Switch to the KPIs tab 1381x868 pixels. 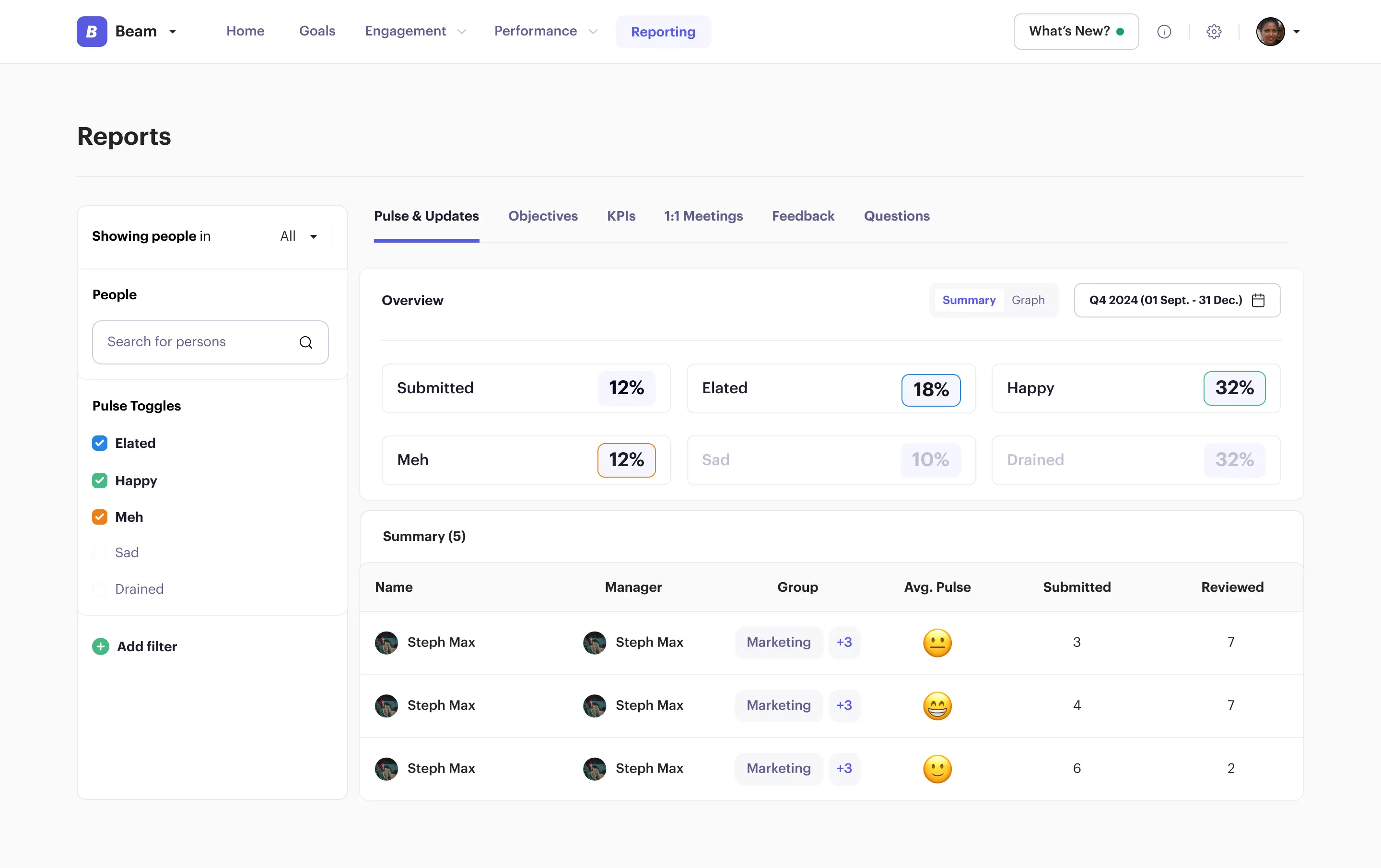(621, 216)
